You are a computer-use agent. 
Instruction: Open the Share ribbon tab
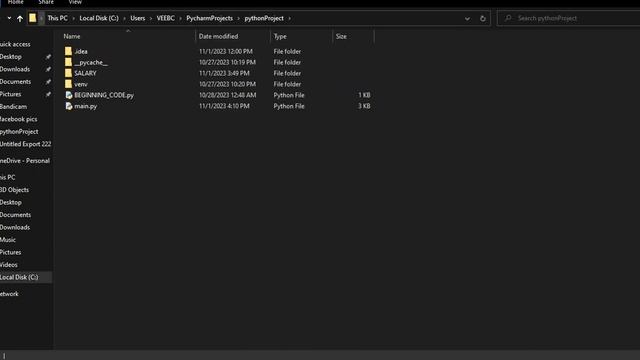coord(46,2)
